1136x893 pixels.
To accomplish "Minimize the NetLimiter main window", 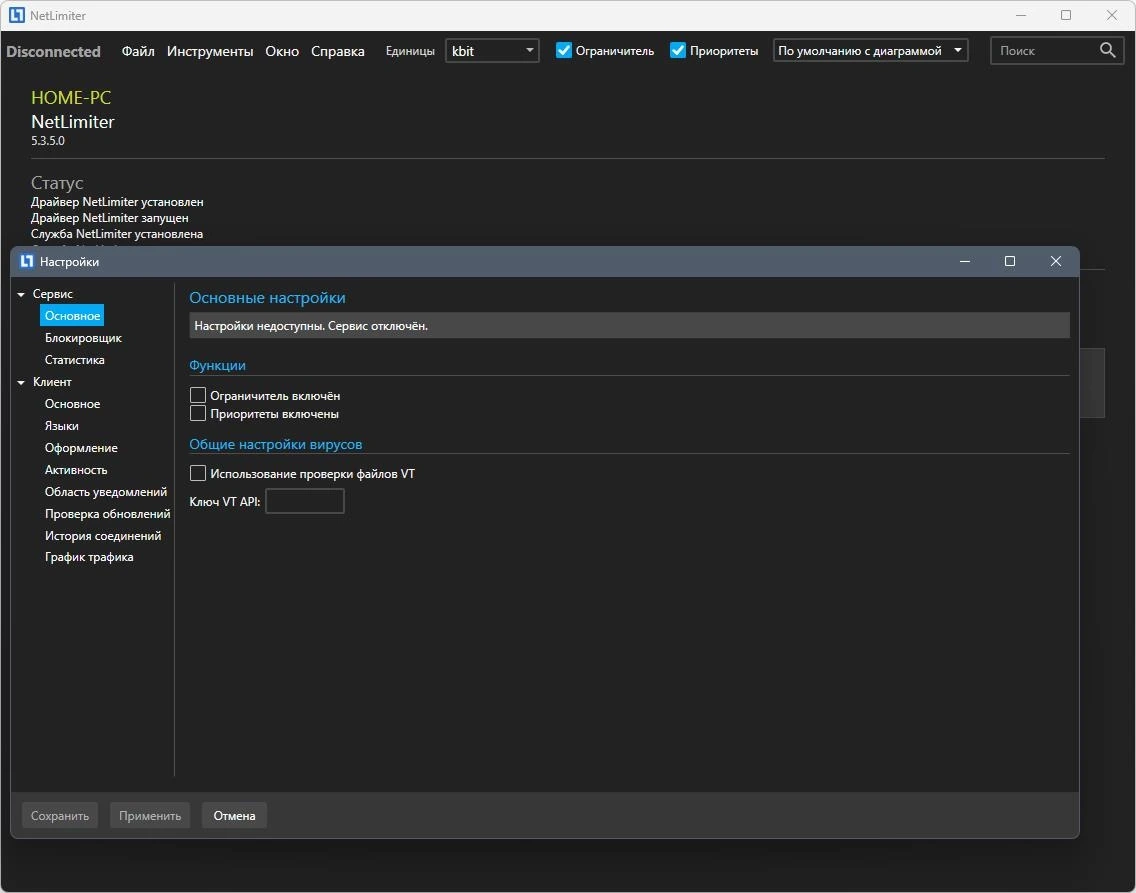I will coord(1021,15).
